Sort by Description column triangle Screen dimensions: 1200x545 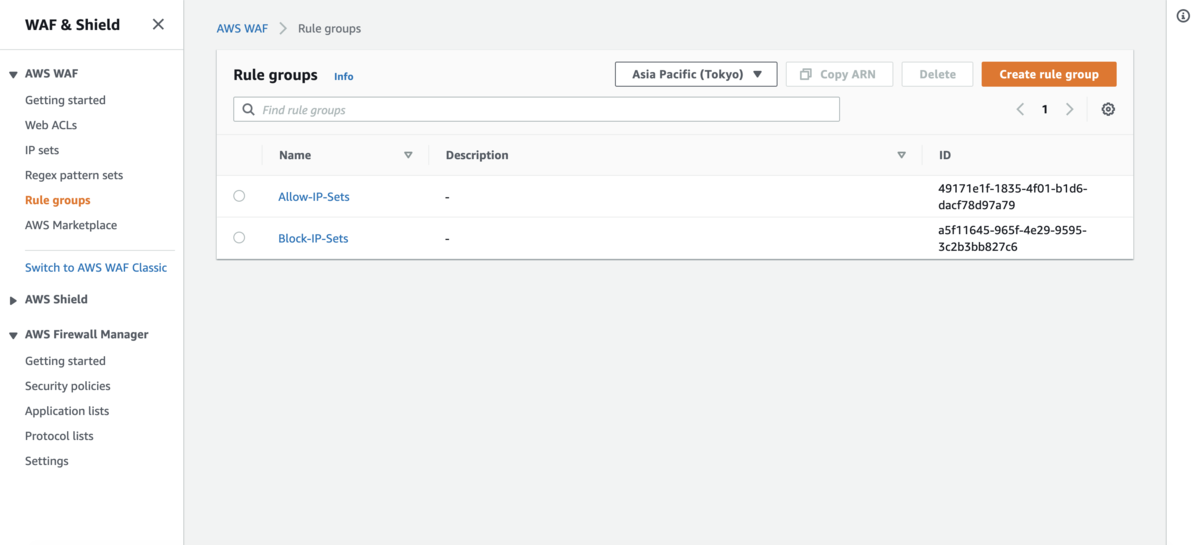(x=901, y=155)
